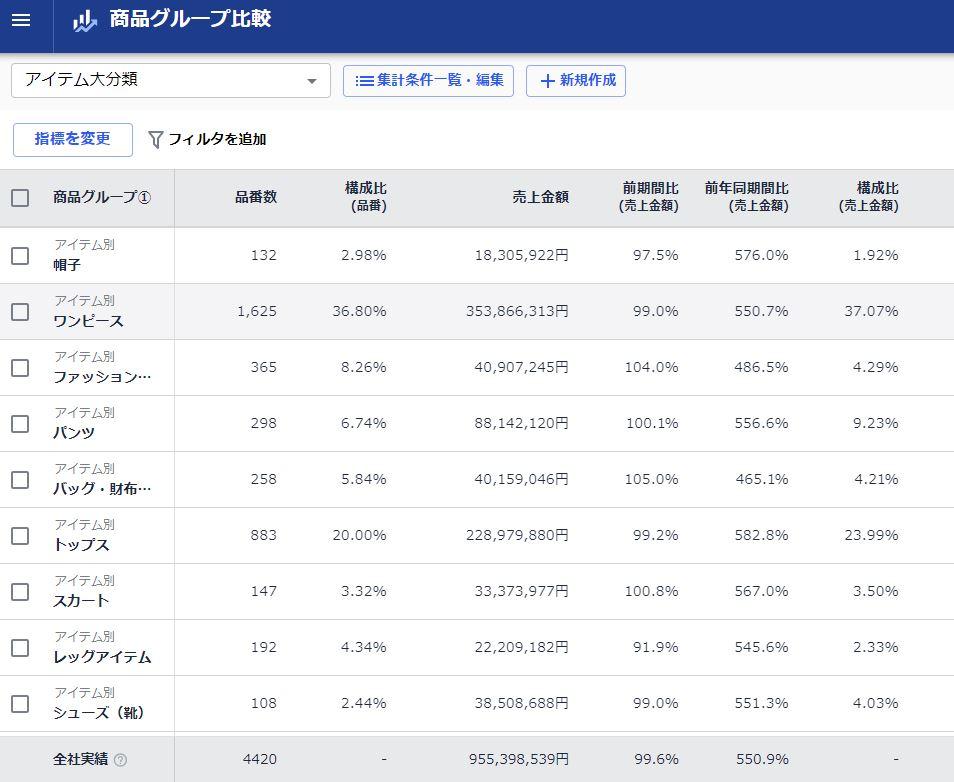Click the plus icon in 新規作成
954x782 pixels.
(x=547, y=81)
